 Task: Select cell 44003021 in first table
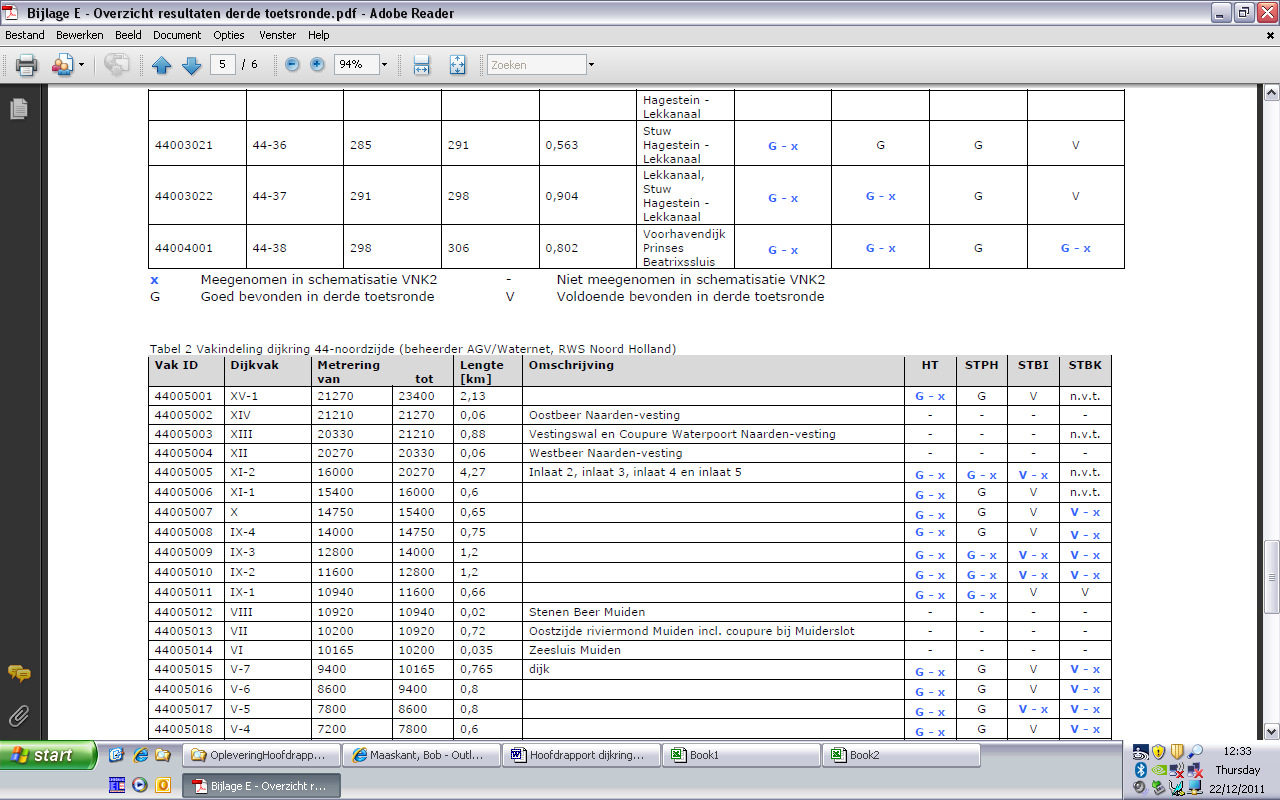click(198, 145)
